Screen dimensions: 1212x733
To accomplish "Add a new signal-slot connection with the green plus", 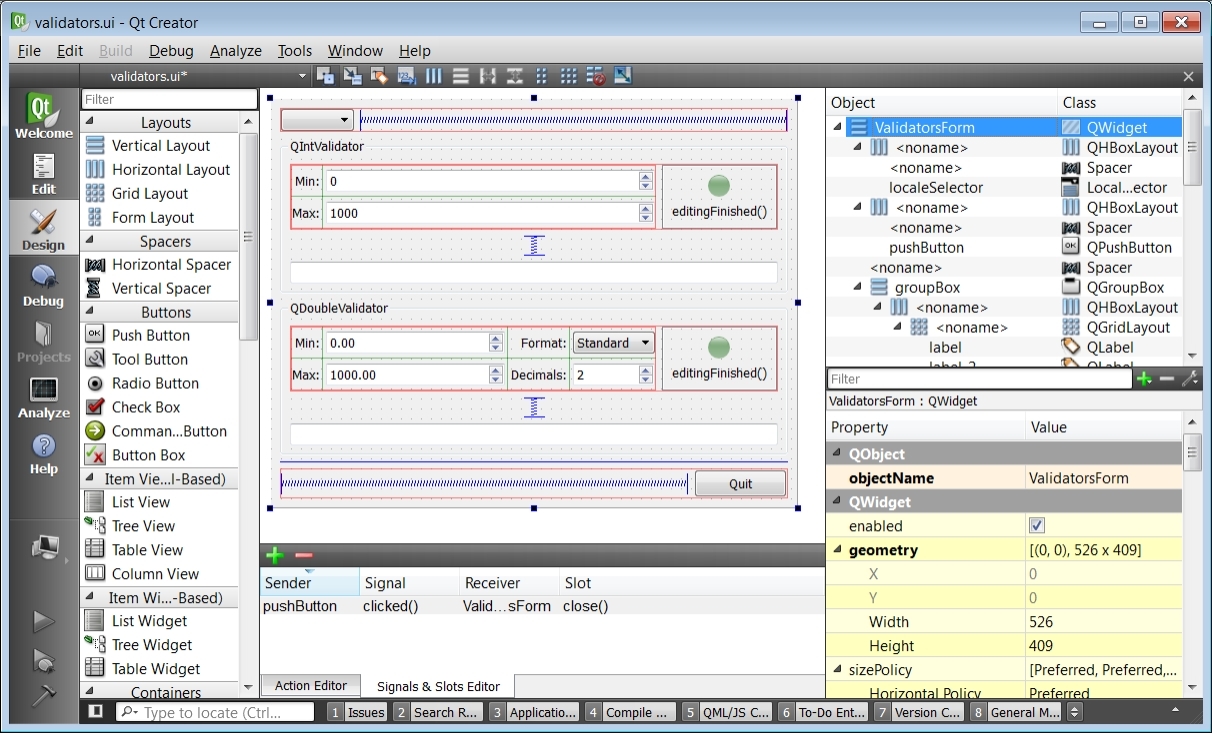I will [275, 556].
